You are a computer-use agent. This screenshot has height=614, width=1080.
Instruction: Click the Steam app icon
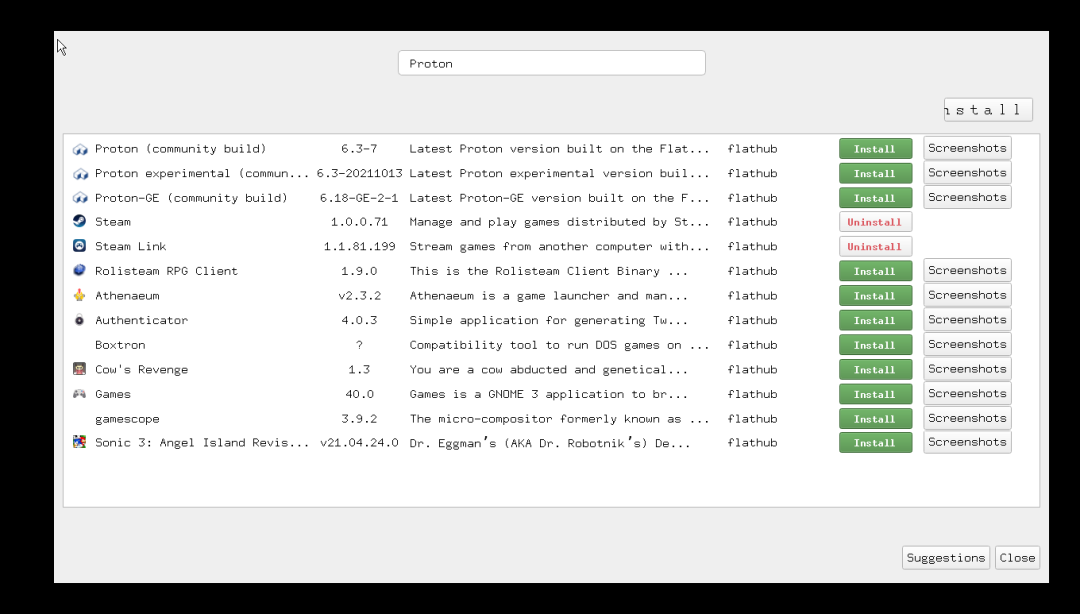[x=80, y=221]
